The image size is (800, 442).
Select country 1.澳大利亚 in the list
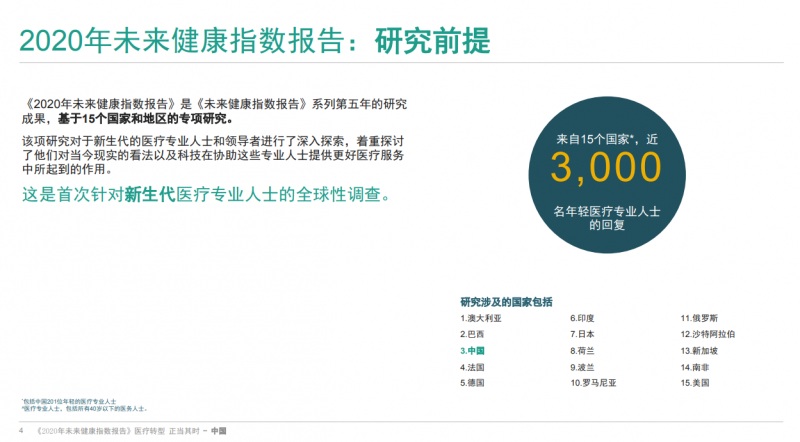click(x=480, y=318)
